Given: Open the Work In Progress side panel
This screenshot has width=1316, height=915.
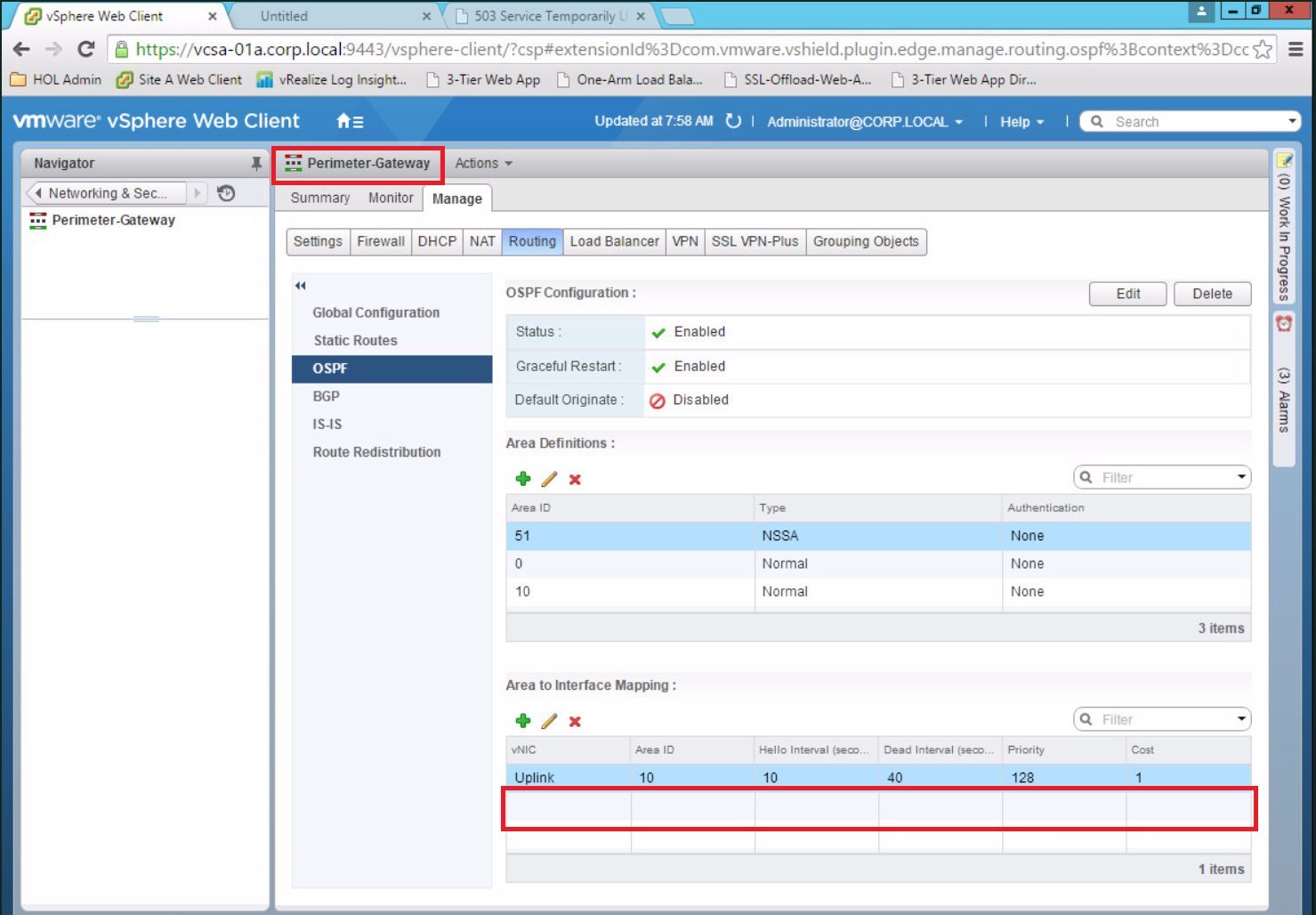Looking at the screenshot, I should click(1284, 227).
